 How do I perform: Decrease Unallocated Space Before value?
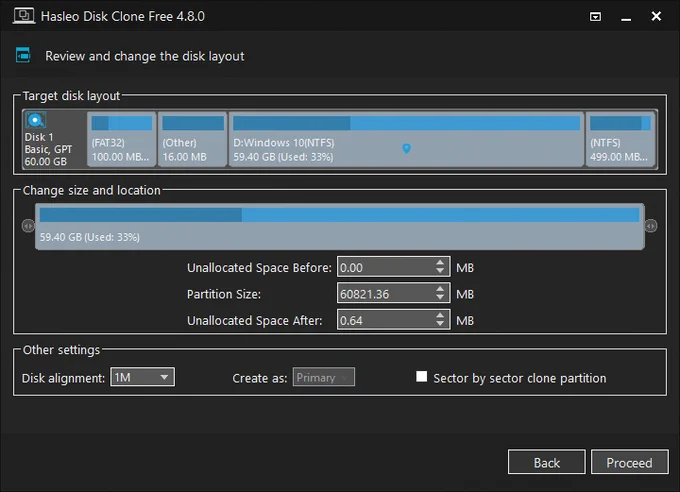pyautogui.click(x=440, y=272)
